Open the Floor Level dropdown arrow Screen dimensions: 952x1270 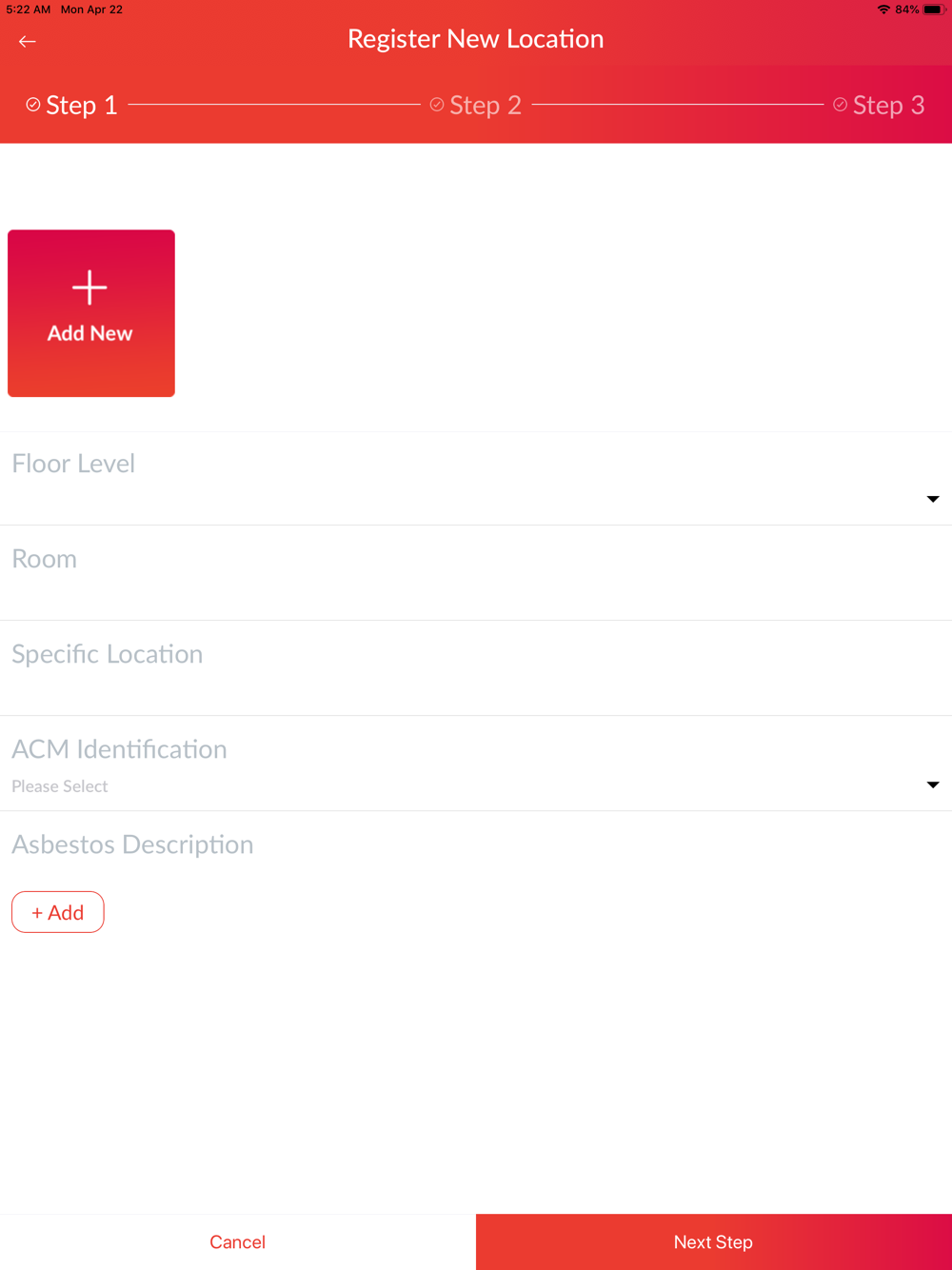(x=933, y=499)
